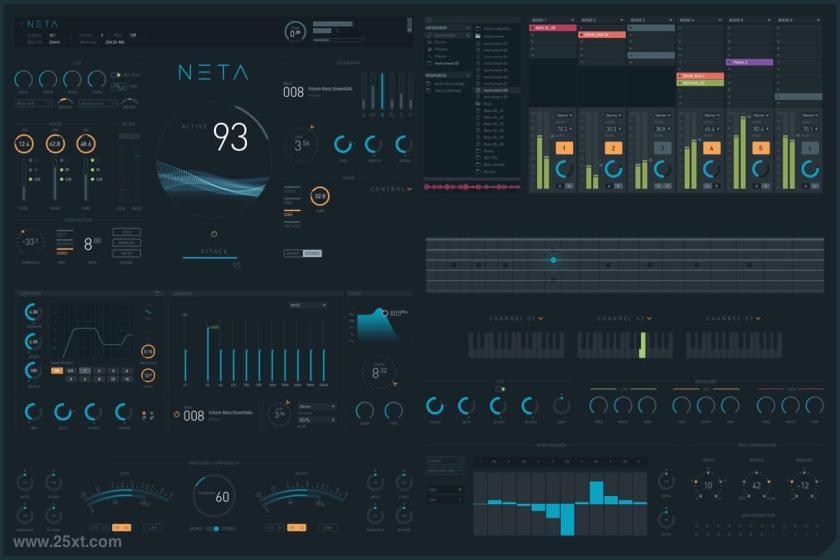840x560 pixels.
Task: Select the green clip in the Audio 4 track
Action: [x=700, y=83]
